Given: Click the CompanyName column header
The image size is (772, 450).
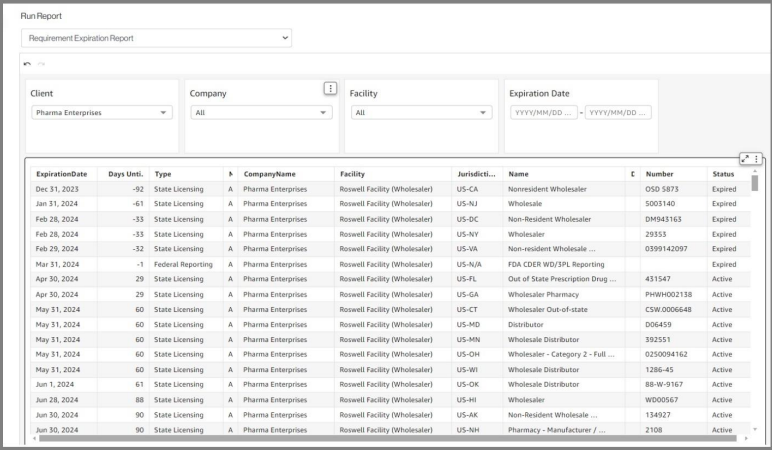Looking at the screenshot, I should pos(270,174).
